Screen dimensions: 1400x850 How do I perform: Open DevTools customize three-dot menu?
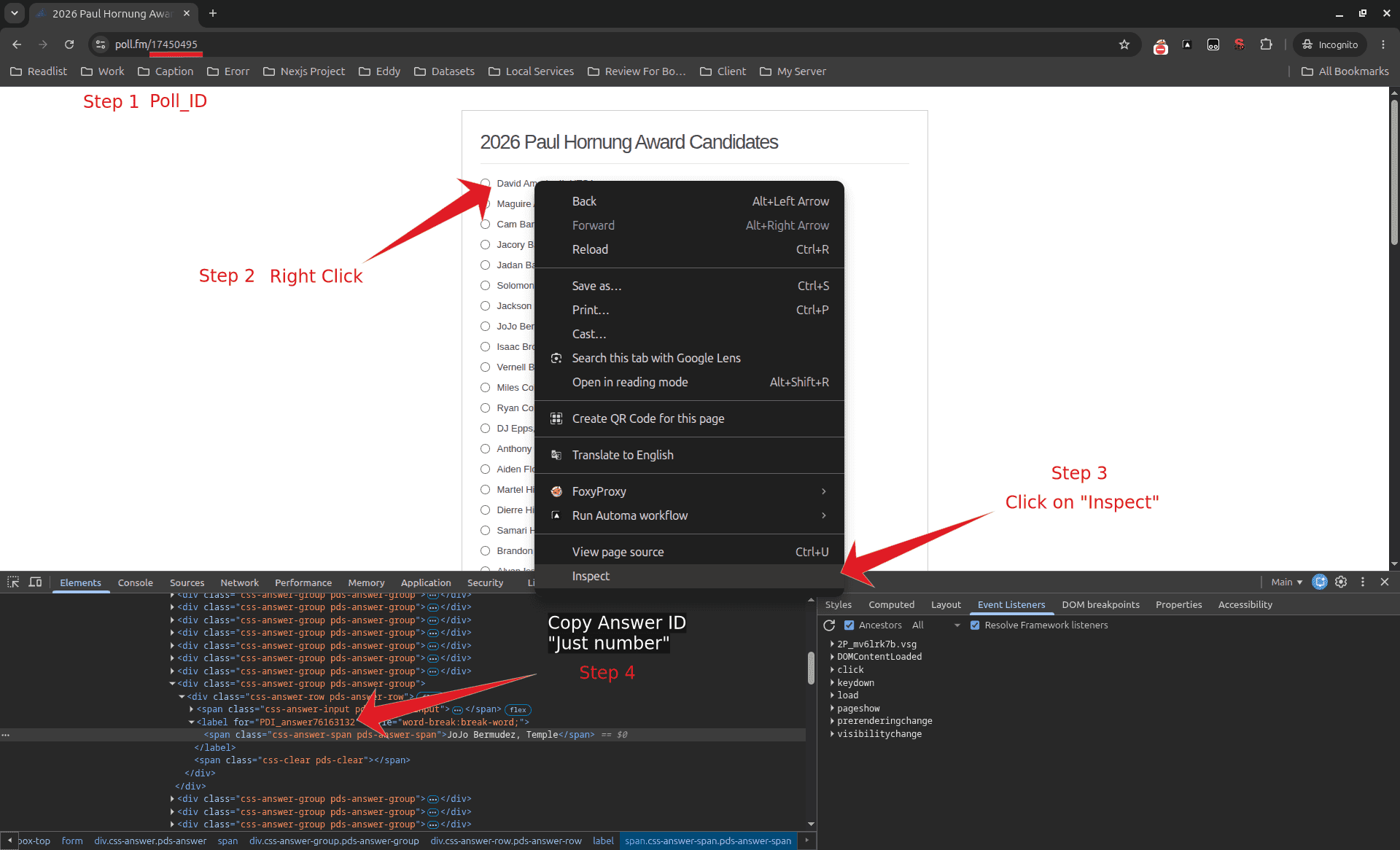tap(1363, 582)
